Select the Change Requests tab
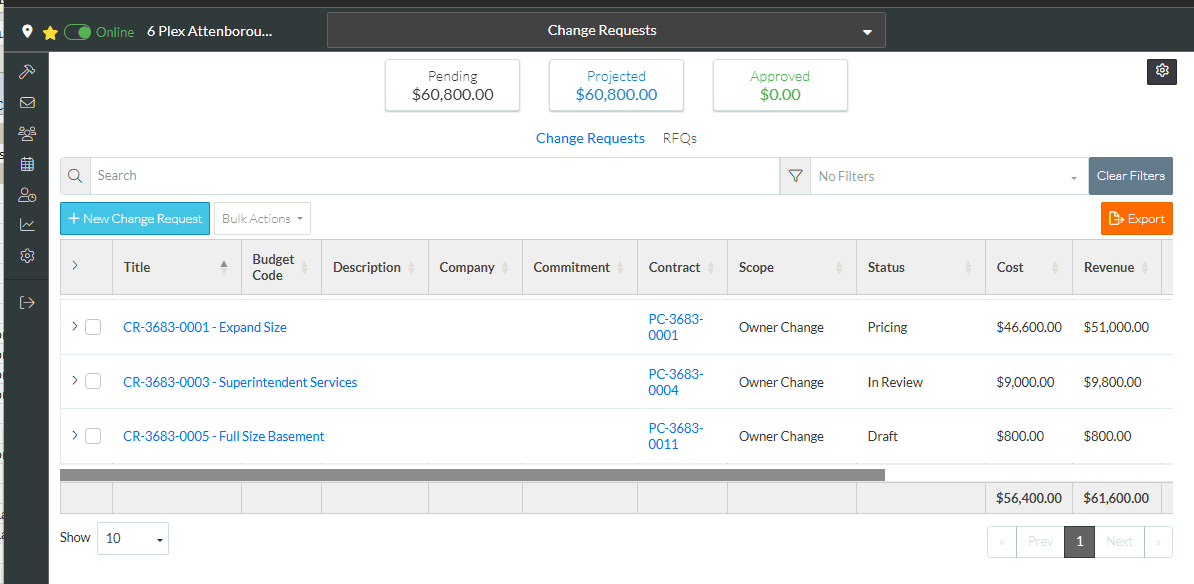This screenshot has height=584, width=1194. (x=590, y=139)
